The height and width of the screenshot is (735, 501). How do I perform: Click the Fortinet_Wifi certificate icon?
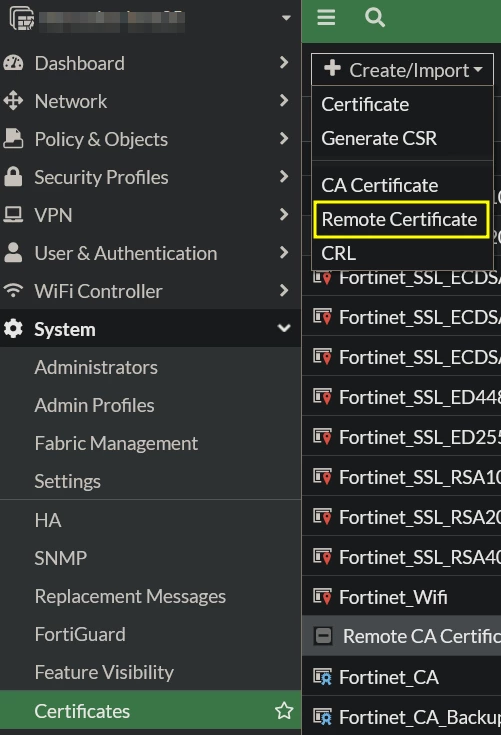(322, 597)
